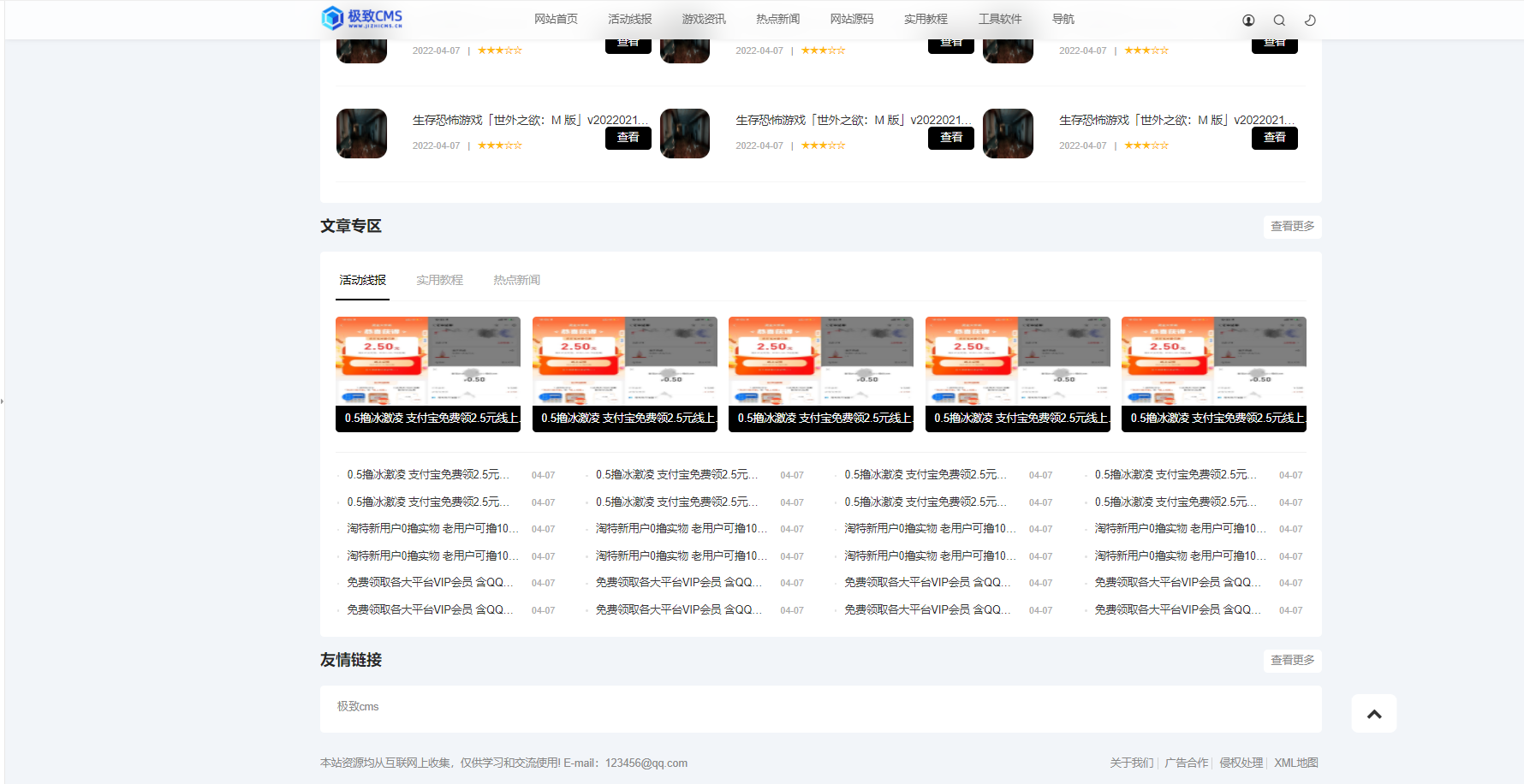Visit the 极致cms friend link
The height and width of the screenshot is (784, 1524).
pyautogui.click(x=358, y=706)
